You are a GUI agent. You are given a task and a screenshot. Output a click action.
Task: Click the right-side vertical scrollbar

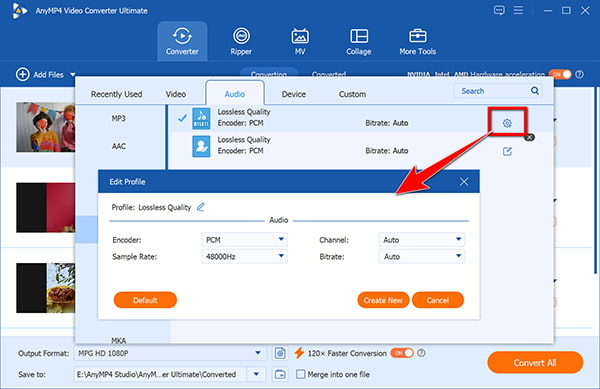pyautogui.click(x=595, y=180)
